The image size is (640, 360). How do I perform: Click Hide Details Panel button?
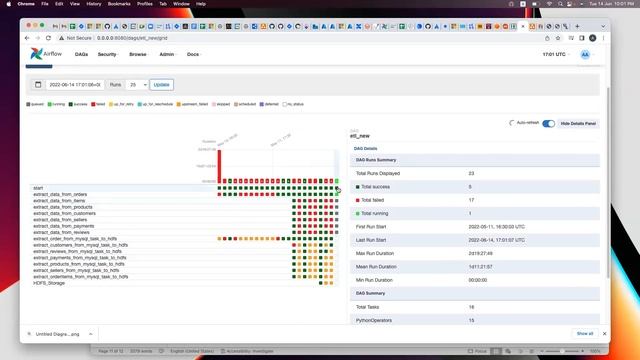(x=578, y=123)
